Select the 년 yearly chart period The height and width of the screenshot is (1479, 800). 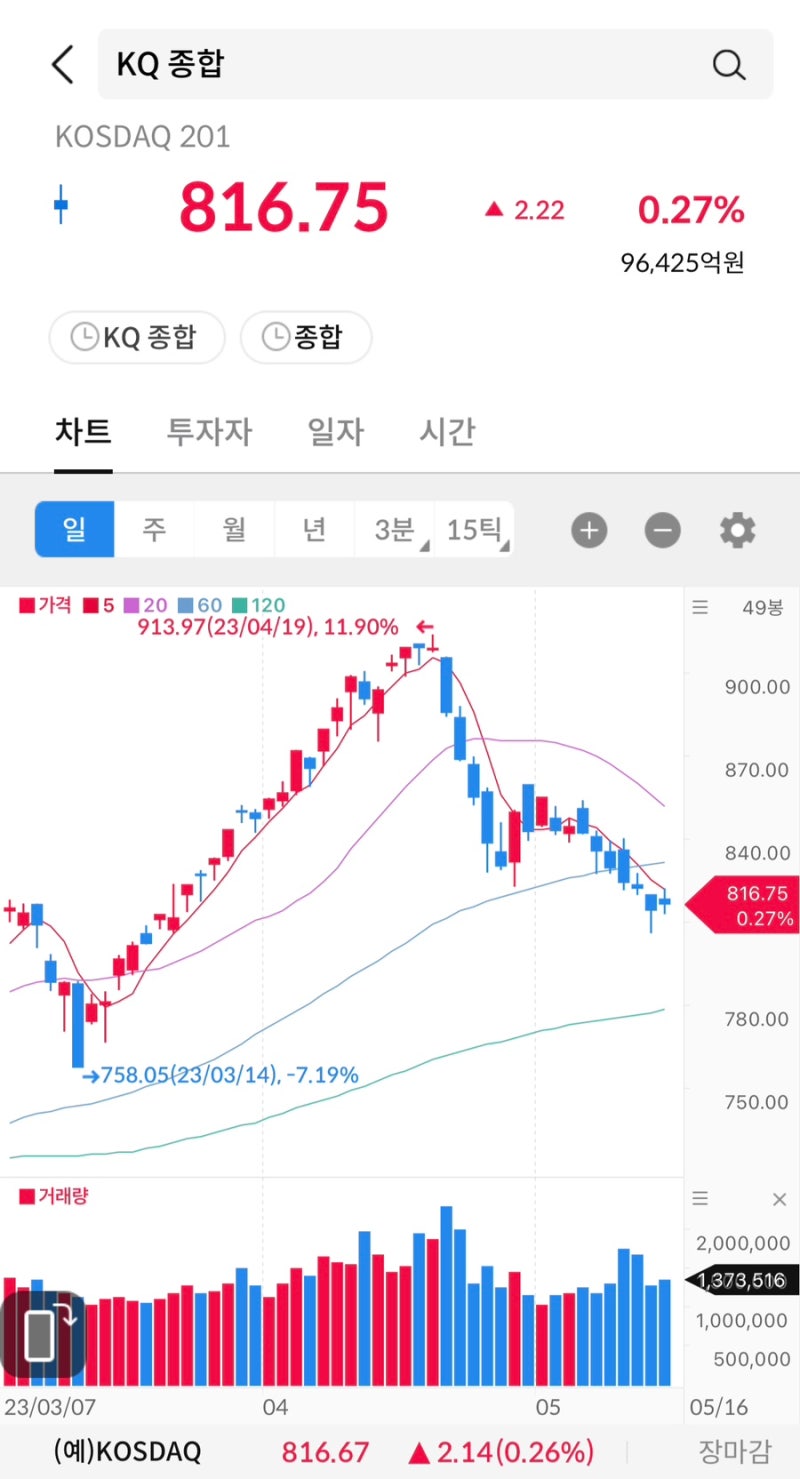(314, 530)
